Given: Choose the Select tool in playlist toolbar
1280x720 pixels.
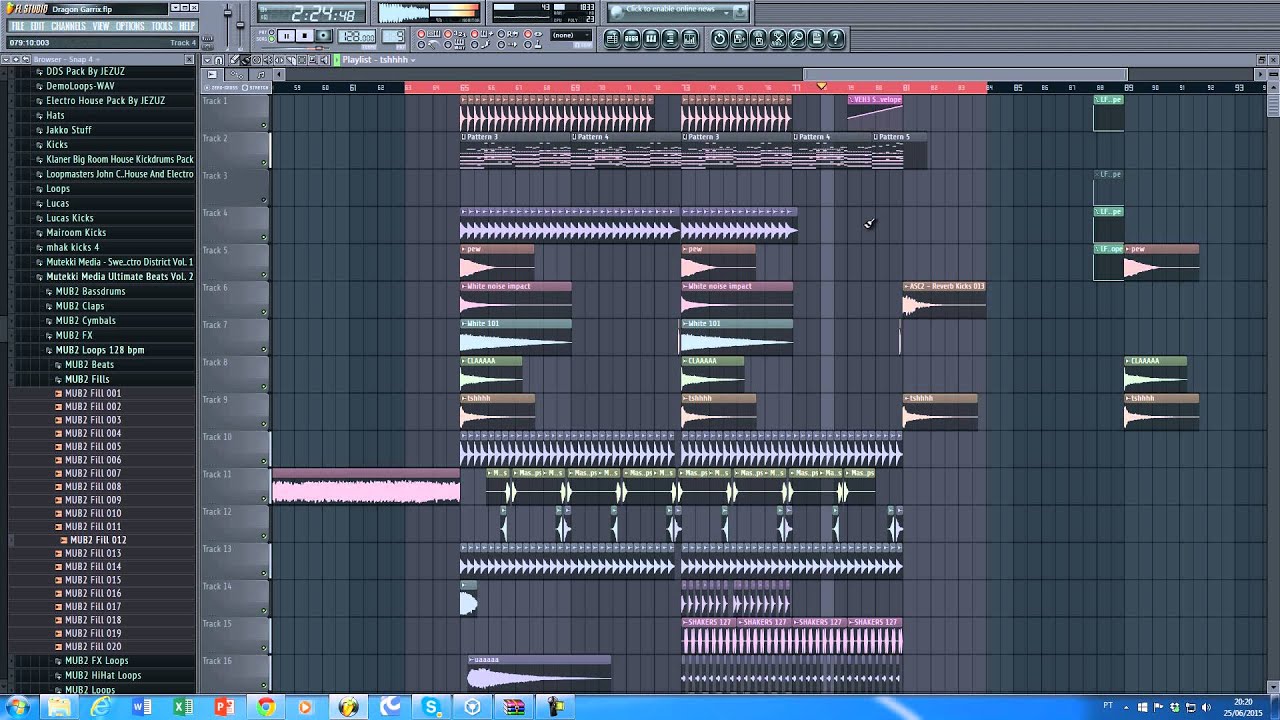Looking at the screenshot, I should click(302, 60).
